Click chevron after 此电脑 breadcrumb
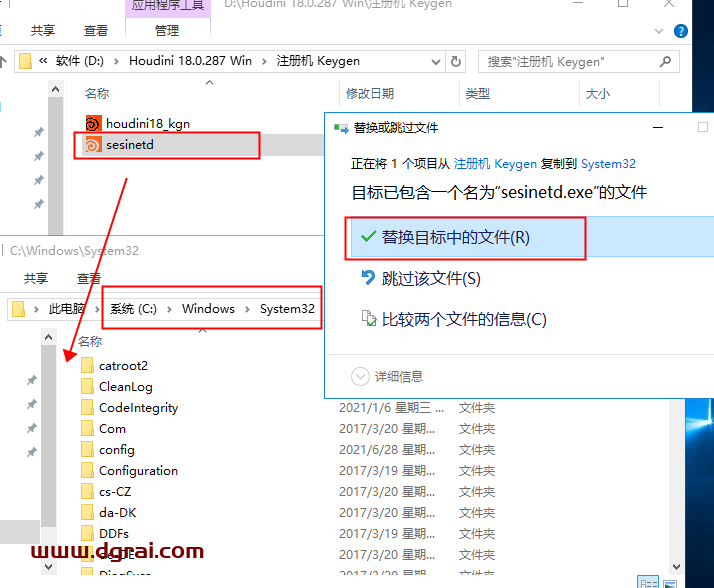Screen dimensions: 714x588 click(x=97, y=309)
